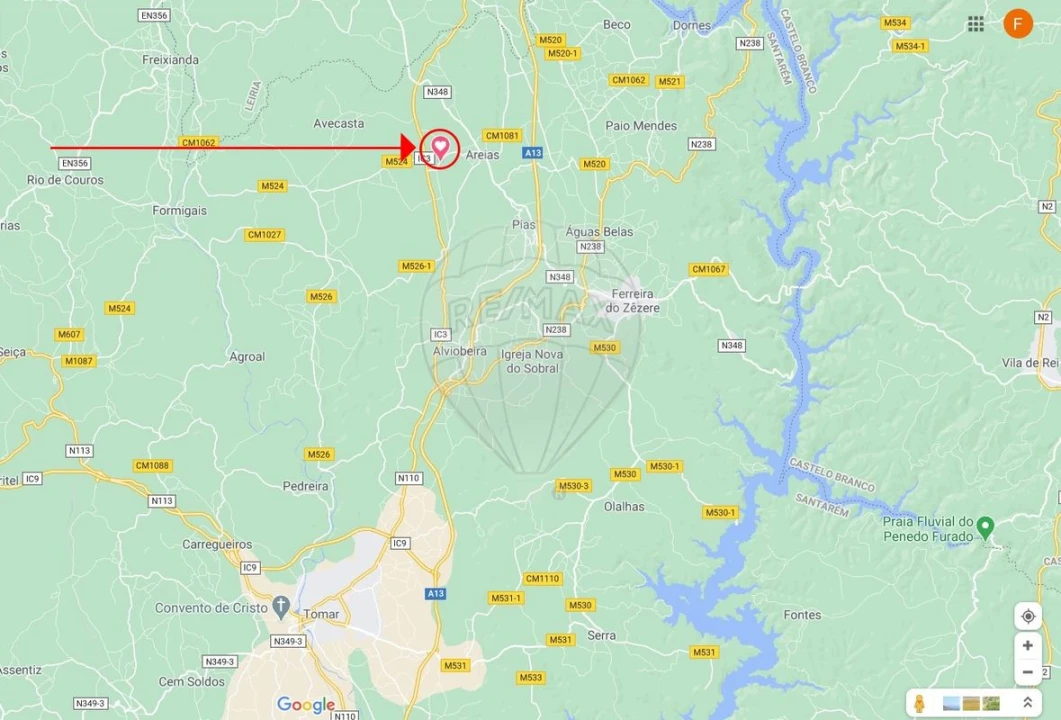Open the second imagery thumbnail
The image size is (1061, 720).
pos(971,703)
